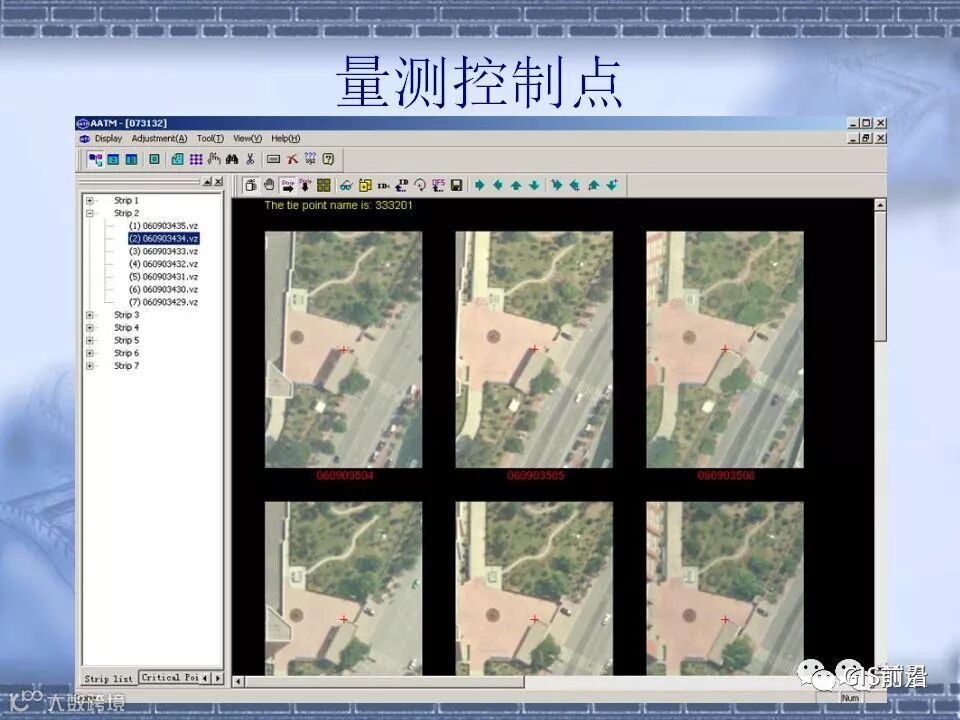Click aerial image thumbnail 060903506
The image size is (960, 720).
click(x=725, y=350)
